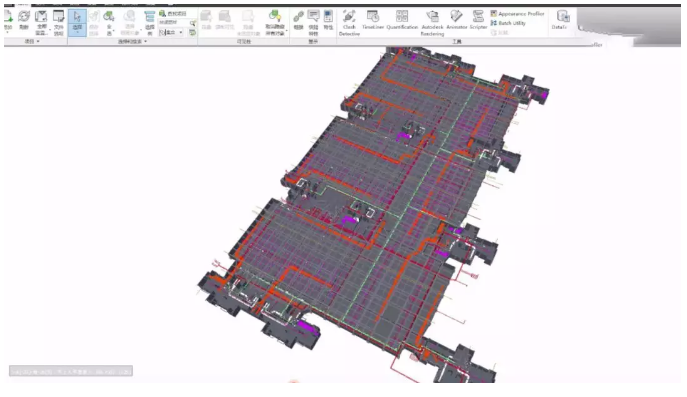This screenshot has width=687, height=397.
Task: Click the greyed Hide Unselected icon
Action: [248, 17]
